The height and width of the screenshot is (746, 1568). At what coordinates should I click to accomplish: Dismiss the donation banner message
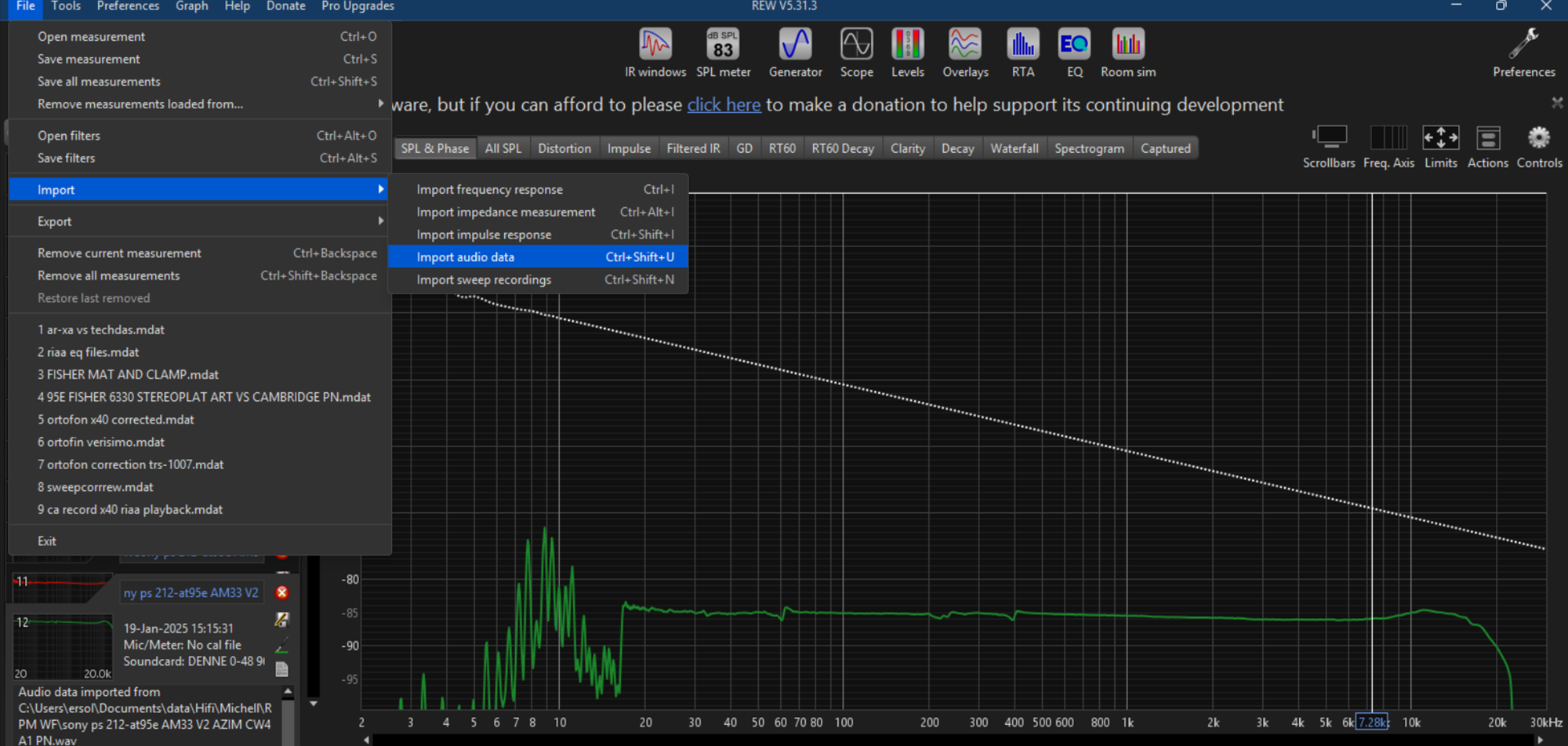1557,103
